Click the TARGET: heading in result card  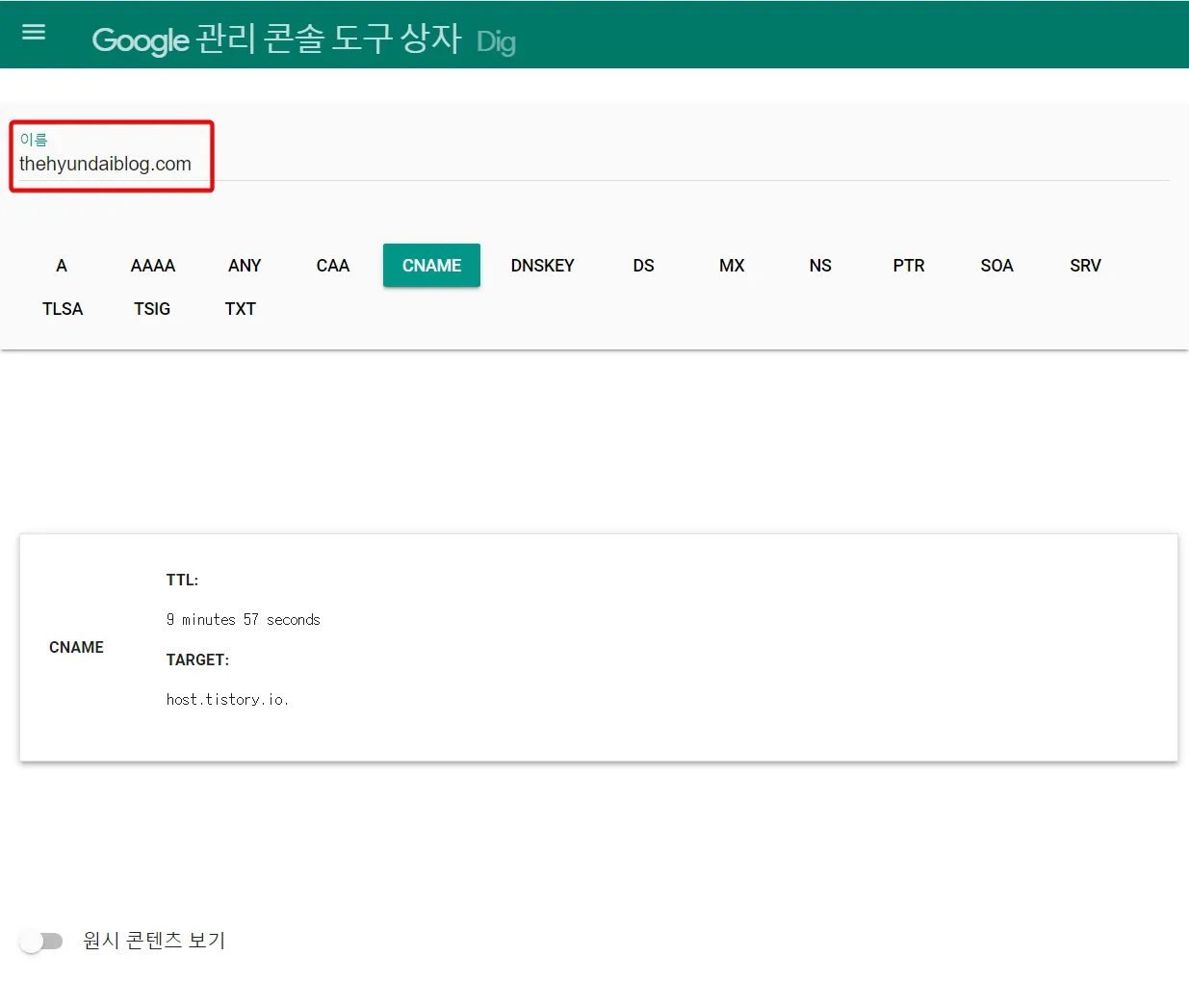(197, 659)
